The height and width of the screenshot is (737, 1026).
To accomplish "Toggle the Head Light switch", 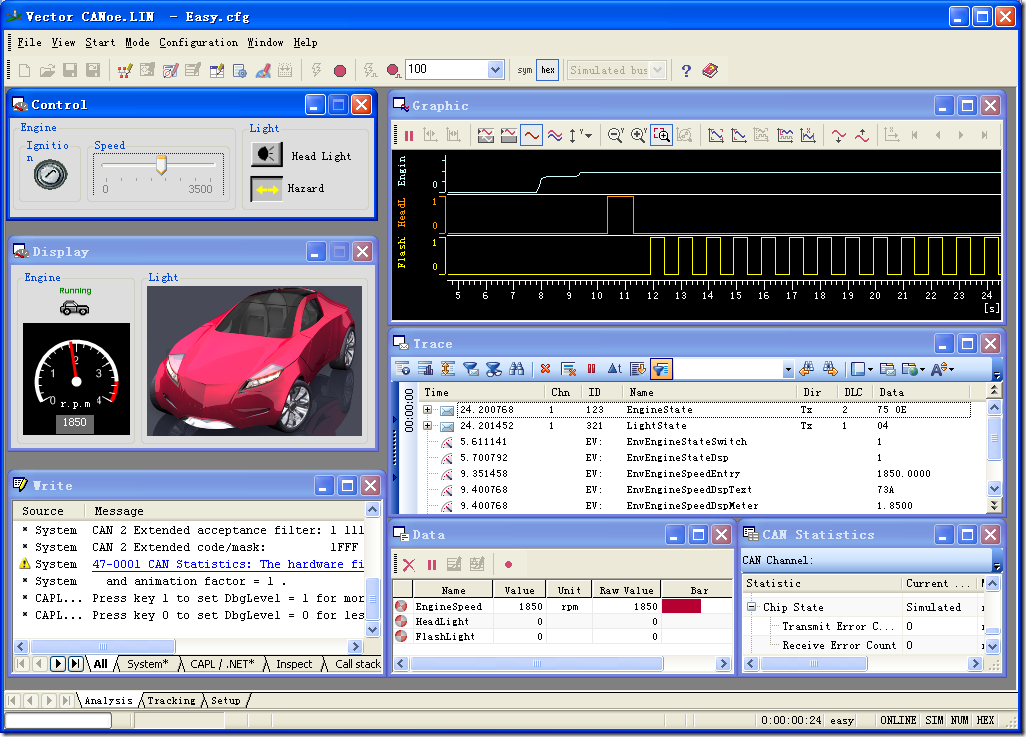I will click(x=266, y=155).
